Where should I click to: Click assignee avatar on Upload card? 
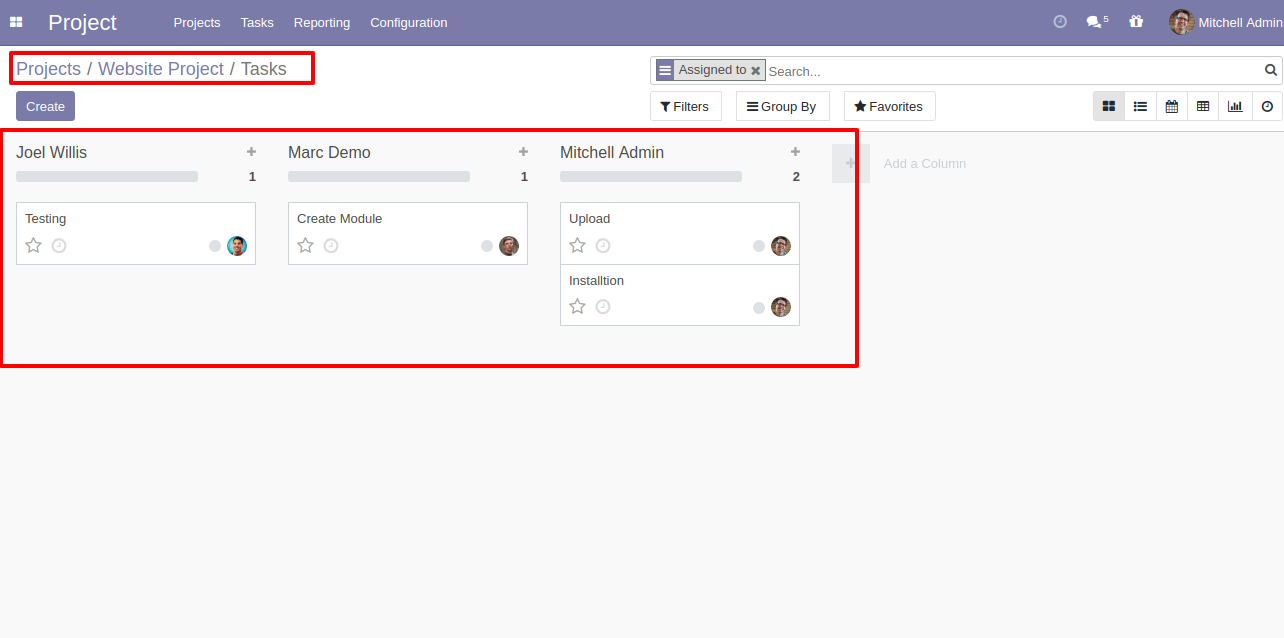(781, 246)
